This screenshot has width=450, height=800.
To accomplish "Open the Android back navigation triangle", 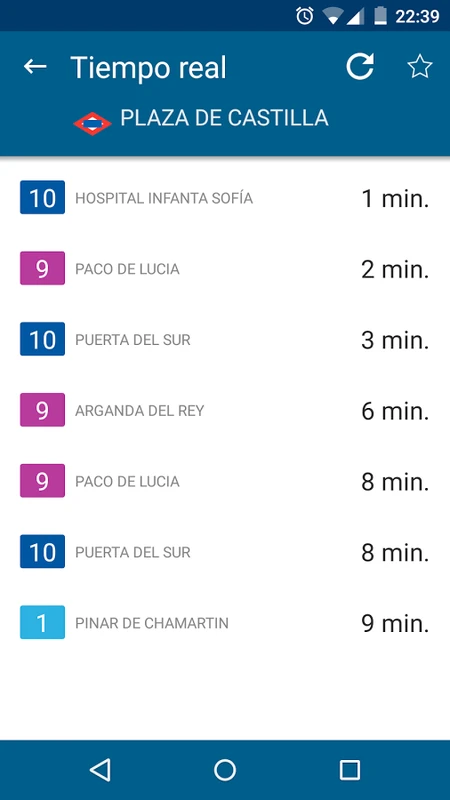I will pyautogui.click(x=100, y=769).
